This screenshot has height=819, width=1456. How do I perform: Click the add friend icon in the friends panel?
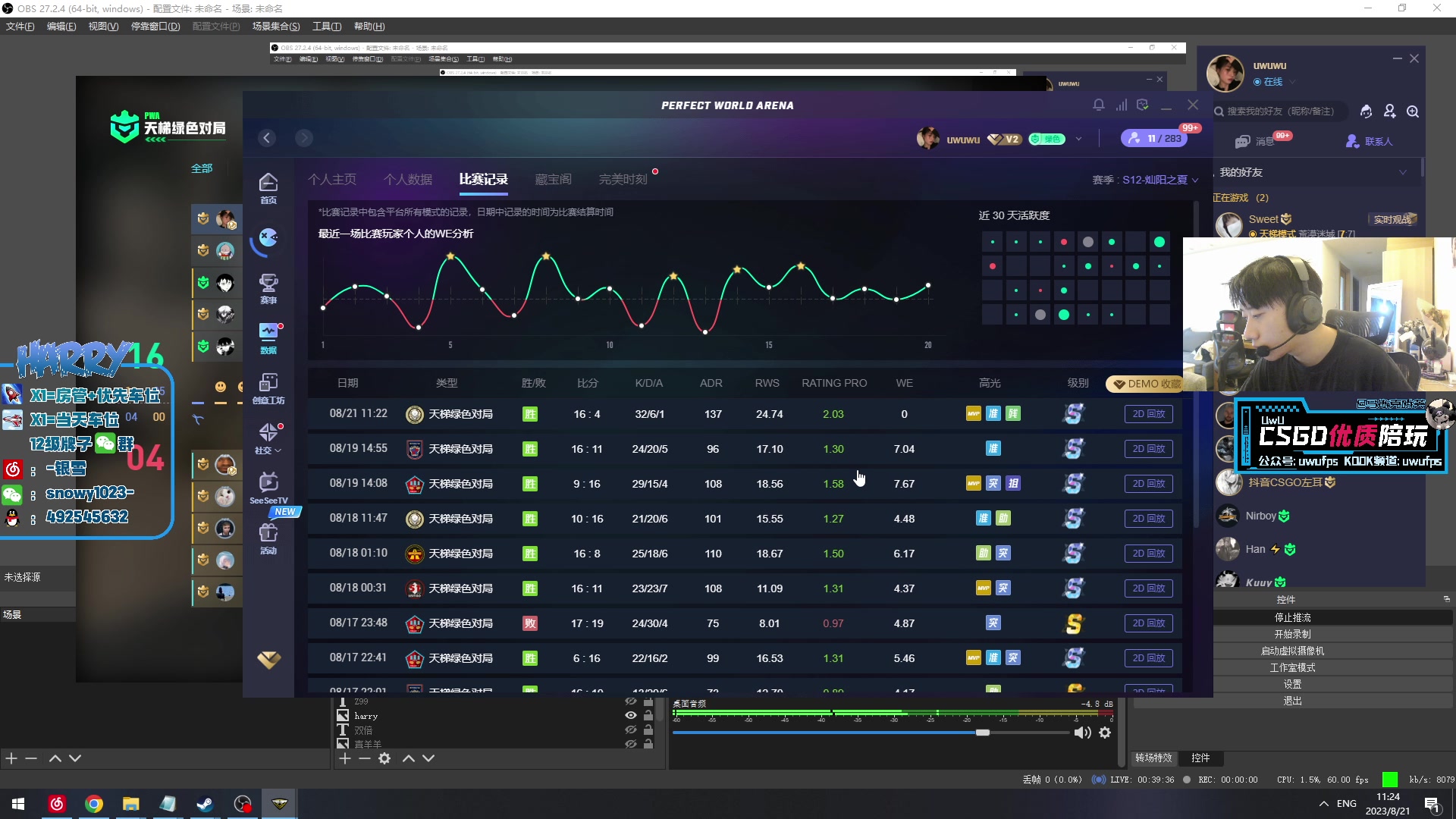click(x=1389, y=111)
